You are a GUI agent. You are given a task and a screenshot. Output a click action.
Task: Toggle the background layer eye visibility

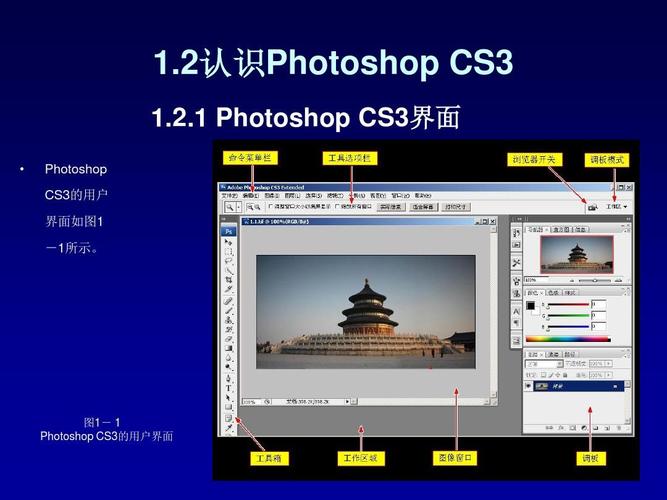[528, 386]
